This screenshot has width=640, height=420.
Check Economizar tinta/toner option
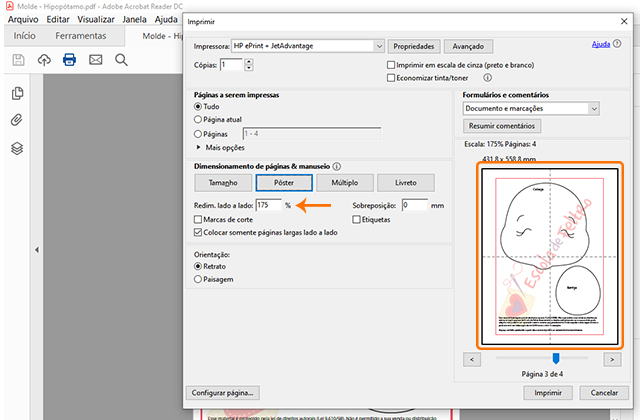tap(391, 77)
